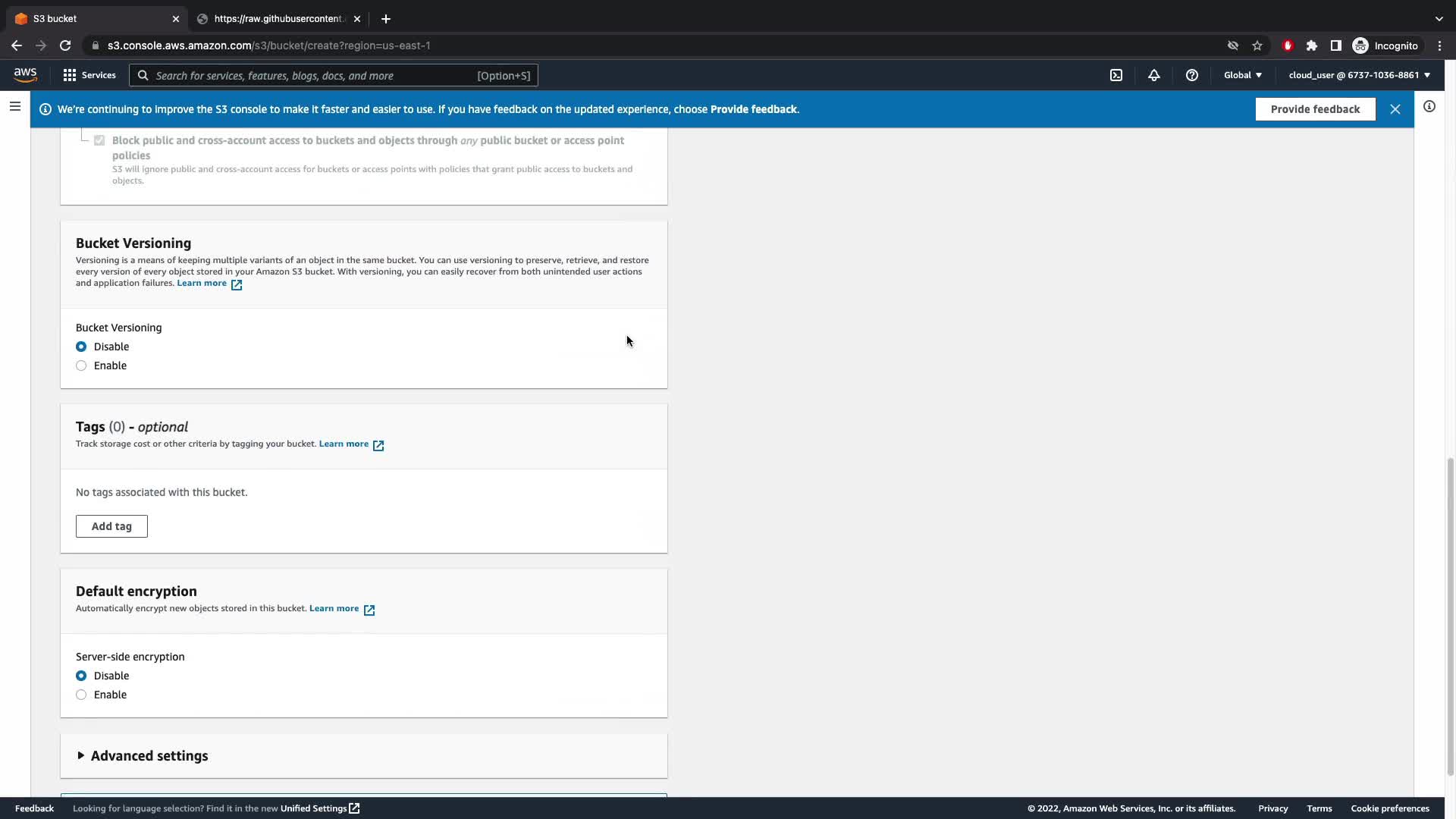Select Disable under Bucket Versioning

[x=81, y=347]
